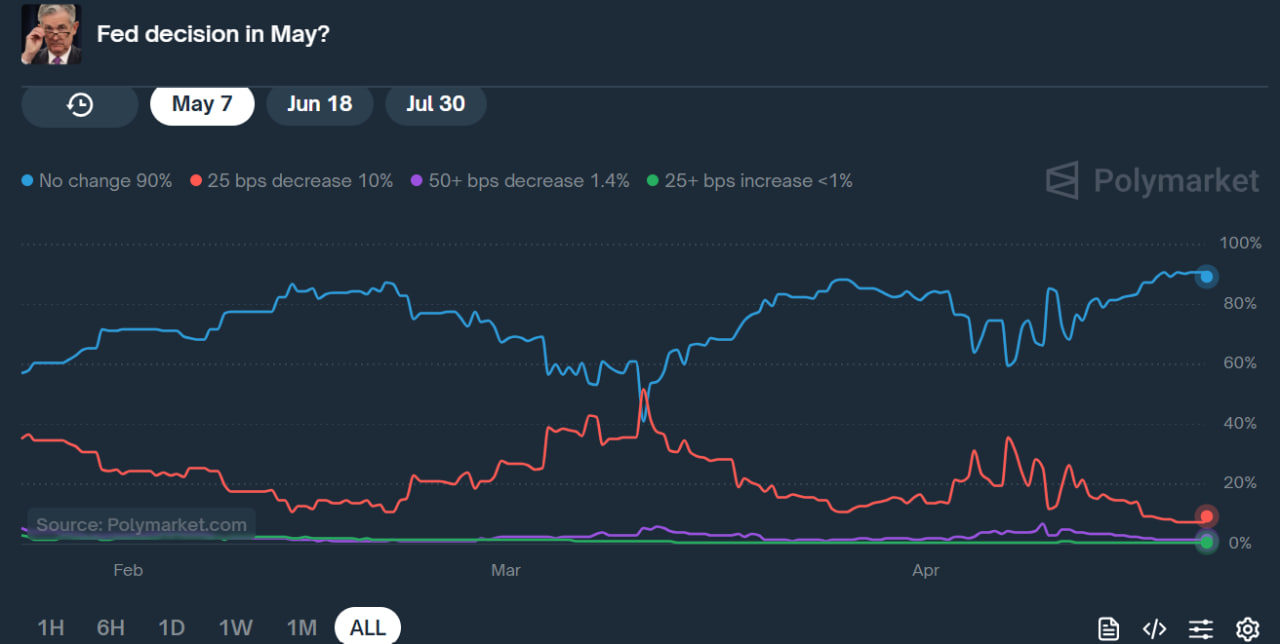This screenshot has height=644, width=1280.
Task: Open chart filter sliders icon
Action: [x=1200, y=629]
